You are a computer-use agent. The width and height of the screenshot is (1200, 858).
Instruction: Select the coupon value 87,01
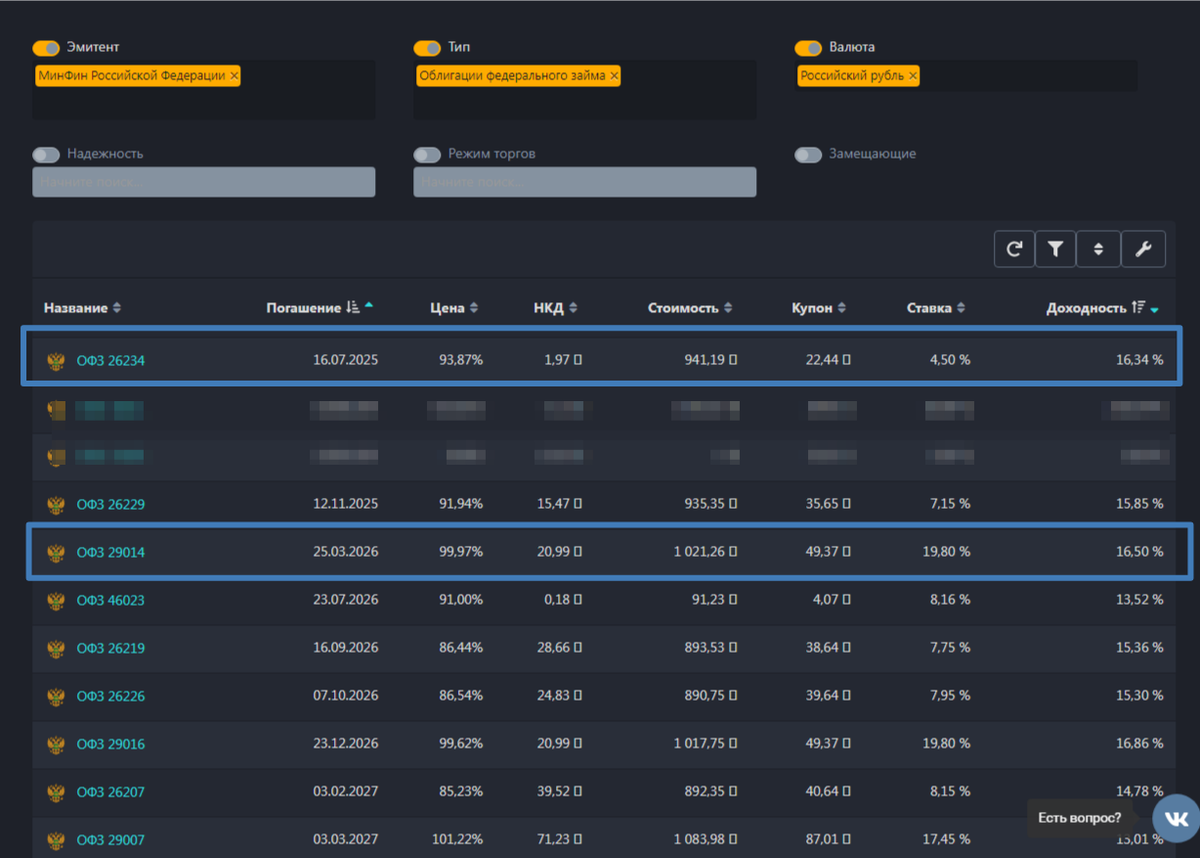point(826,840)
